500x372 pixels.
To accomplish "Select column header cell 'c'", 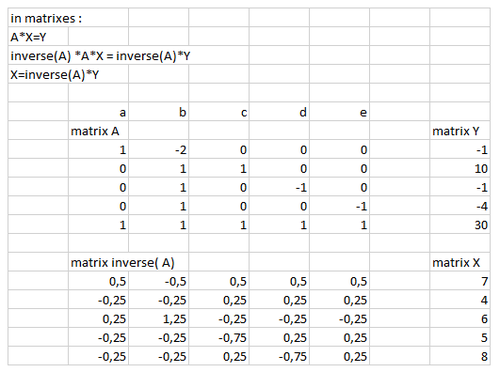I will coord(219,112).
